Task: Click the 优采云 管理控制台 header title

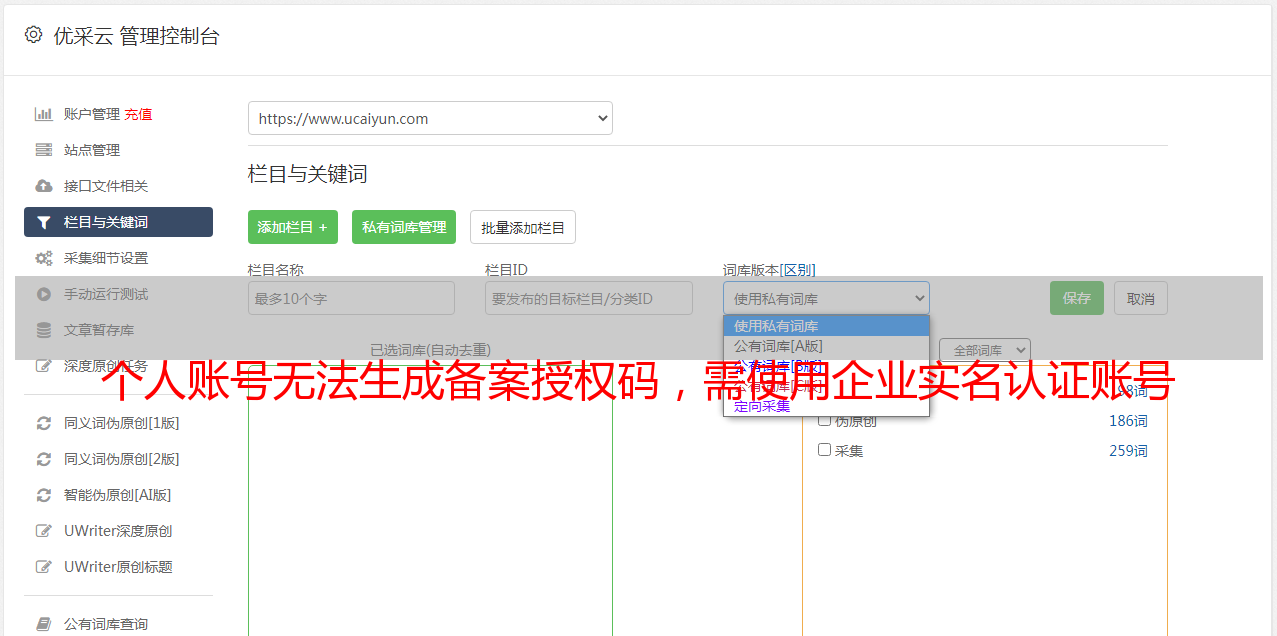Action: click(136, 36)
